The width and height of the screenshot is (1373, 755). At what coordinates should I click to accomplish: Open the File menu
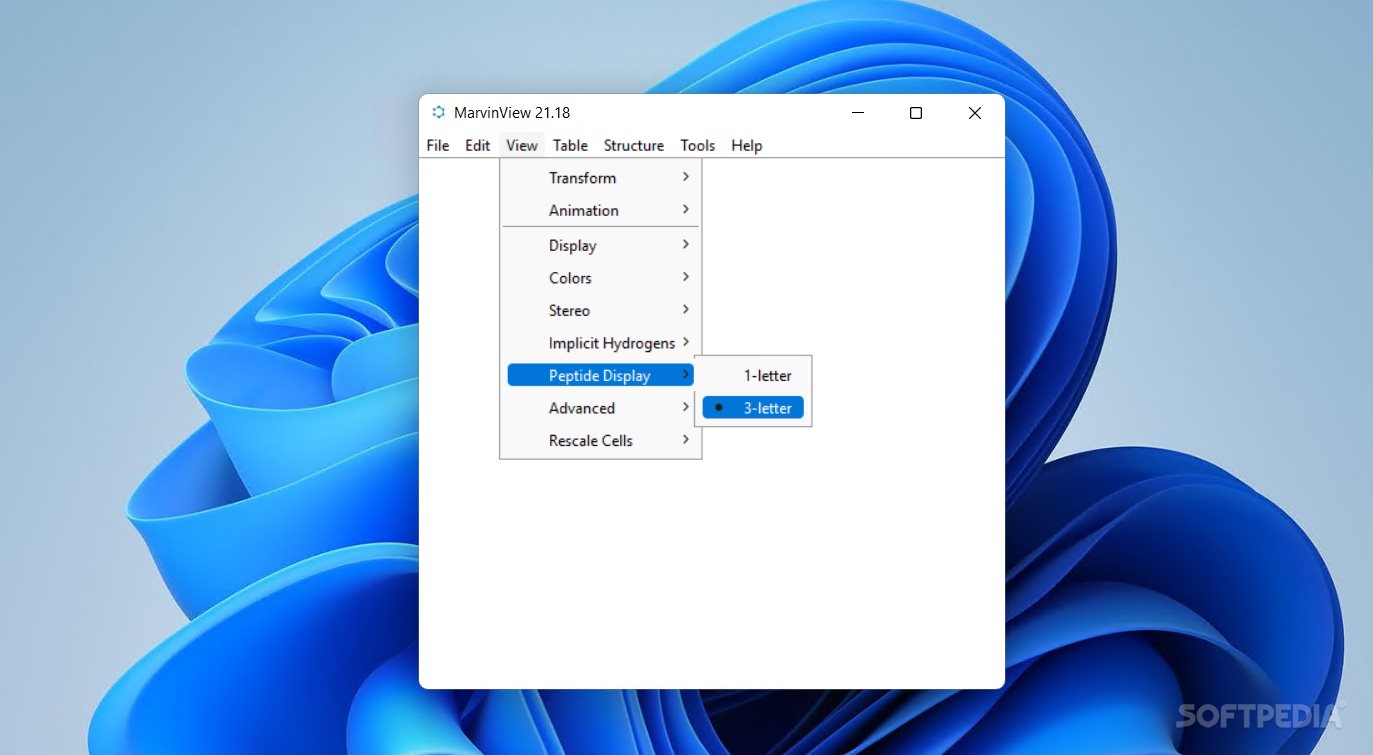(438, 145)
